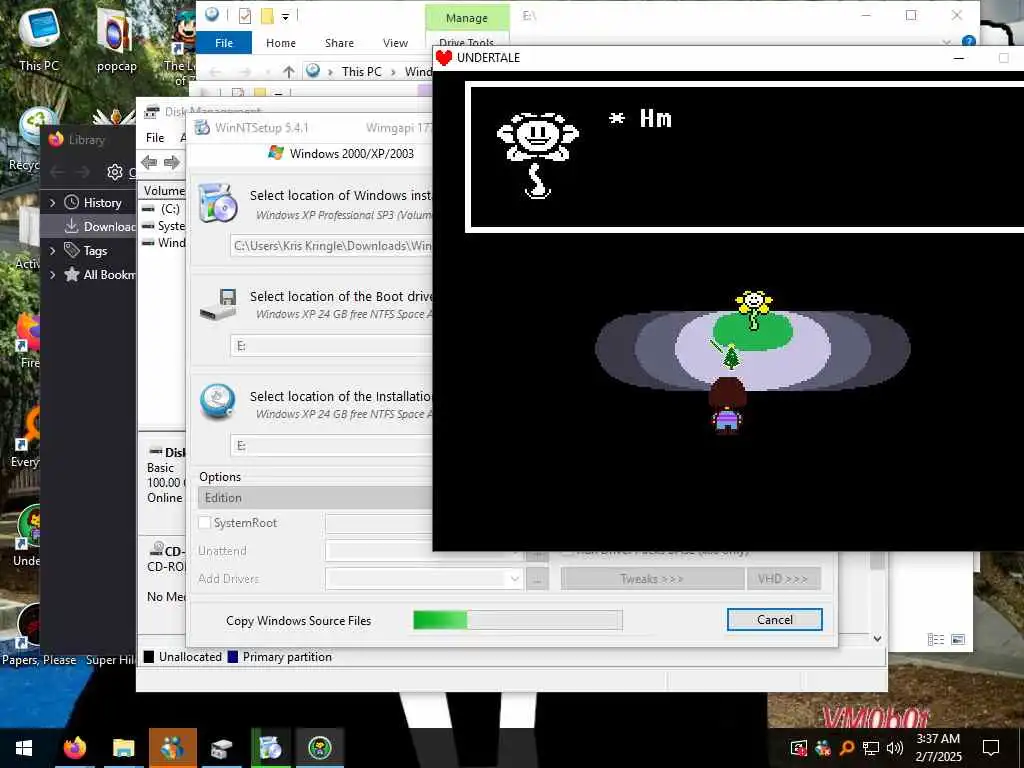Select the (C:) volume row
The width and height of the screenshot is (1024, 768).
tap(163, 209)
